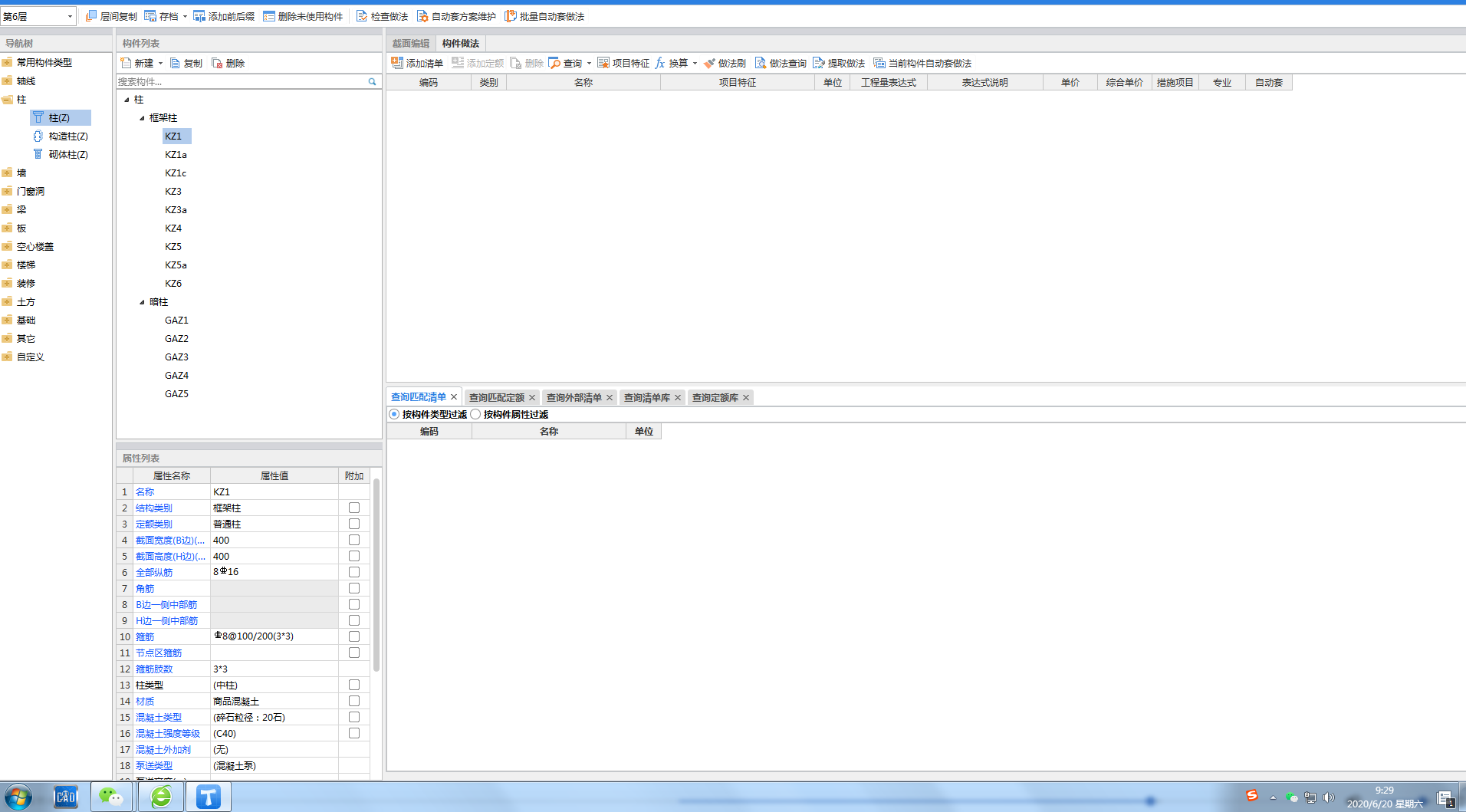Open the 第6层 floor dropdown
The width and height of the screenshot is (1466, 812).
pyautogui.click(x=70, y=16)
